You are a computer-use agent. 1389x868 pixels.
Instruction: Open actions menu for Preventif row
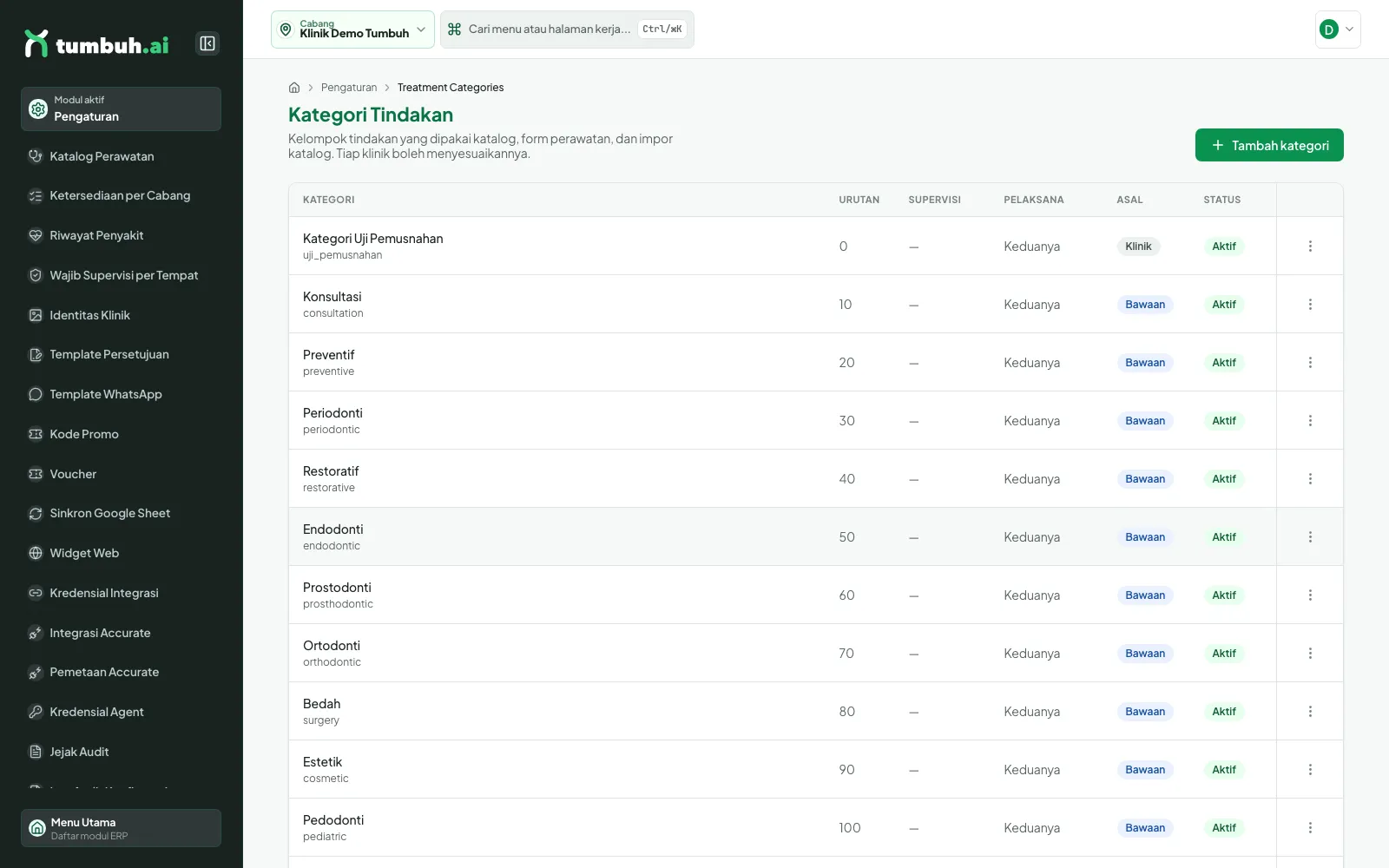pos(1310,363)
